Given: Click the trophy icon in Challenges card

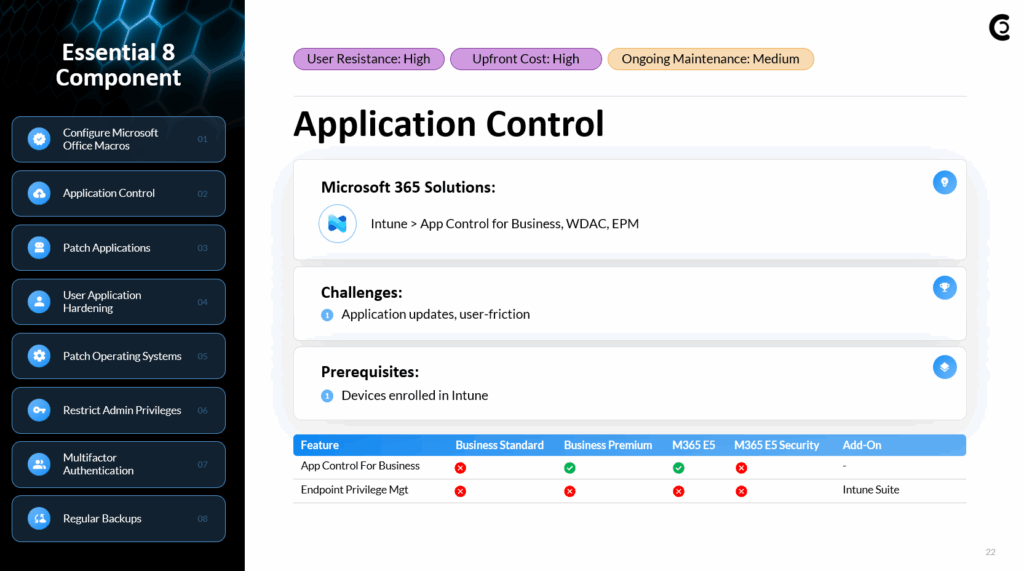Looking at the screenshot, I should [x=944, y=287].
